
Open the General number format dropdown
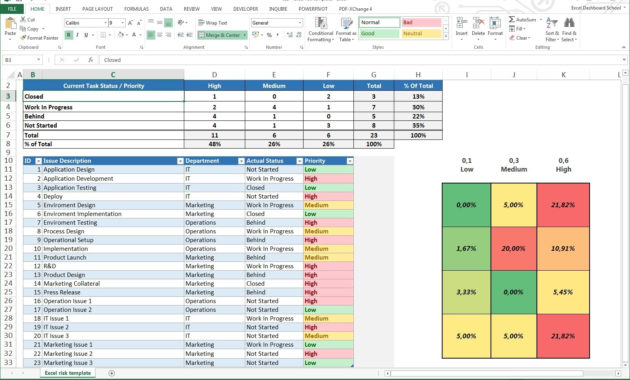[300, 23]
